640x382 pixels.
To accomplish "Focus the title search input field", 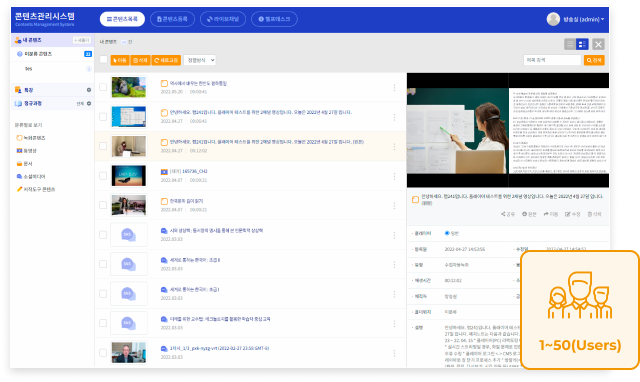I will pyautogui.click(x=552, y=60).
